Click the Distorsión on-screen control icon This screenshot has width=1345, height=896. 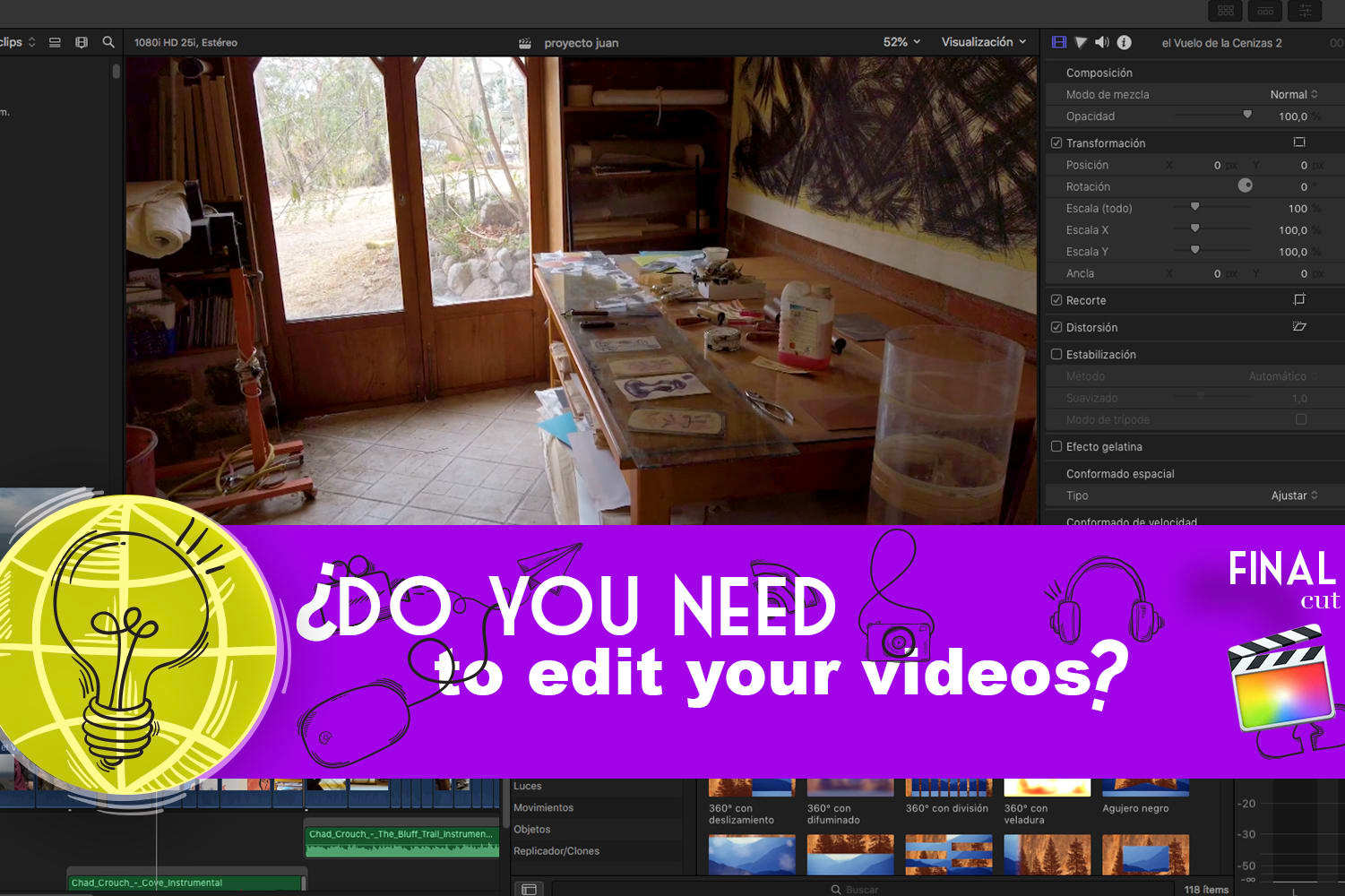pyautogui.click(x=1299, y=327)
